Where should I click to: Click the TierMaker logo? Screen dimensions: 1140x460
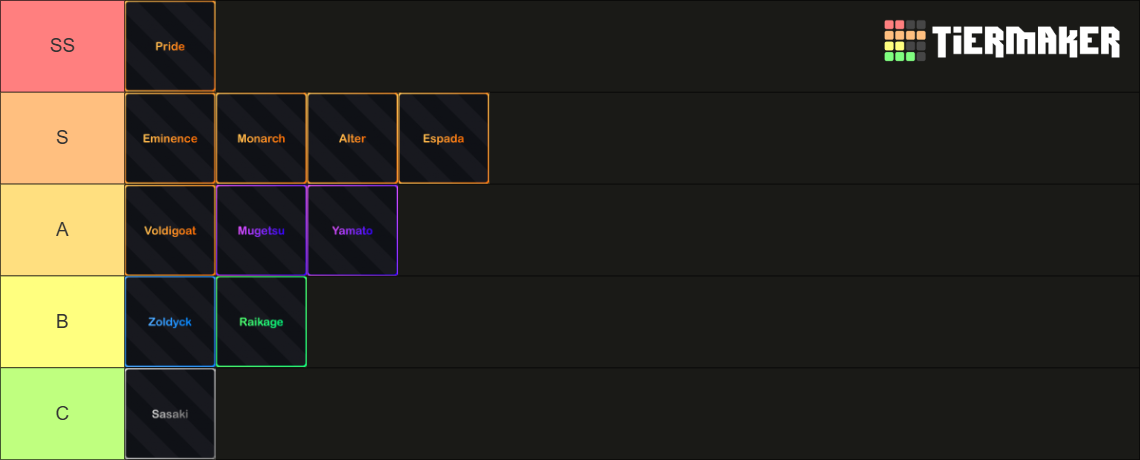coord(1002,41)
